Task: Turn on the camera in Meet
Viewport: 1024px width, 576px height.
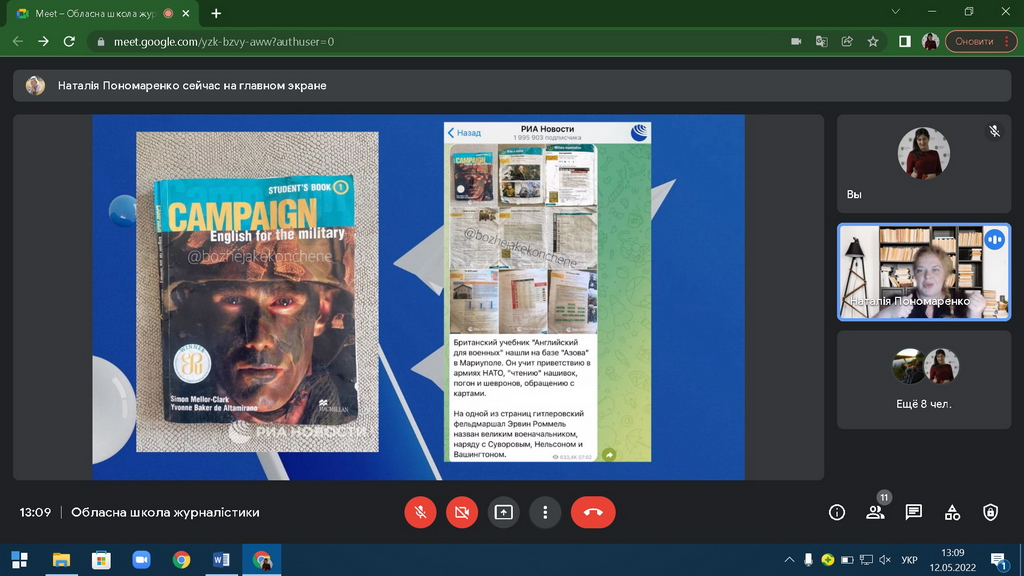Action: [462, 512]
